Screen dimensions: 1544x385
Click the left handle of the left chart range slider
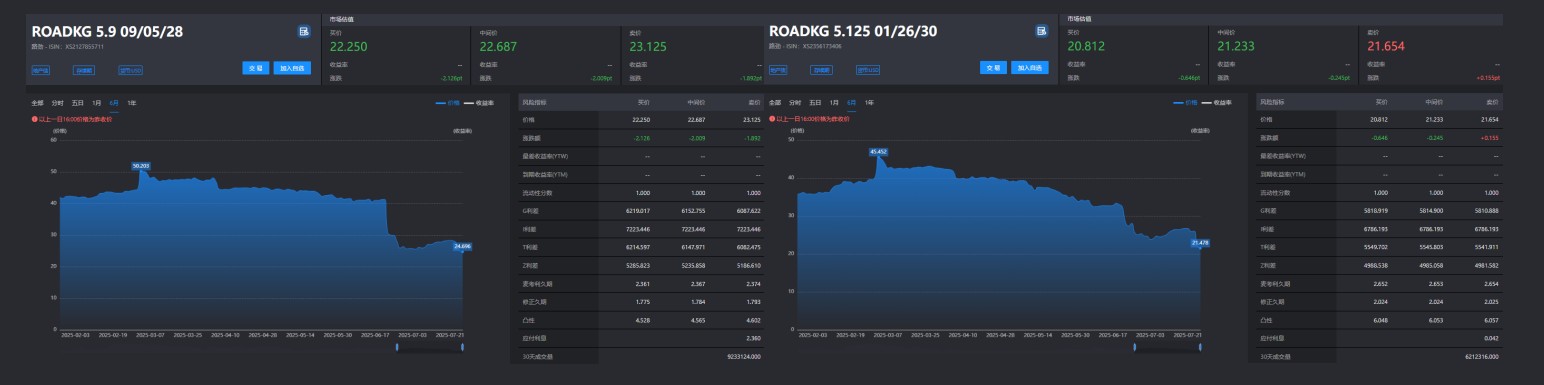pyautogui.click(x=397, y=347)
